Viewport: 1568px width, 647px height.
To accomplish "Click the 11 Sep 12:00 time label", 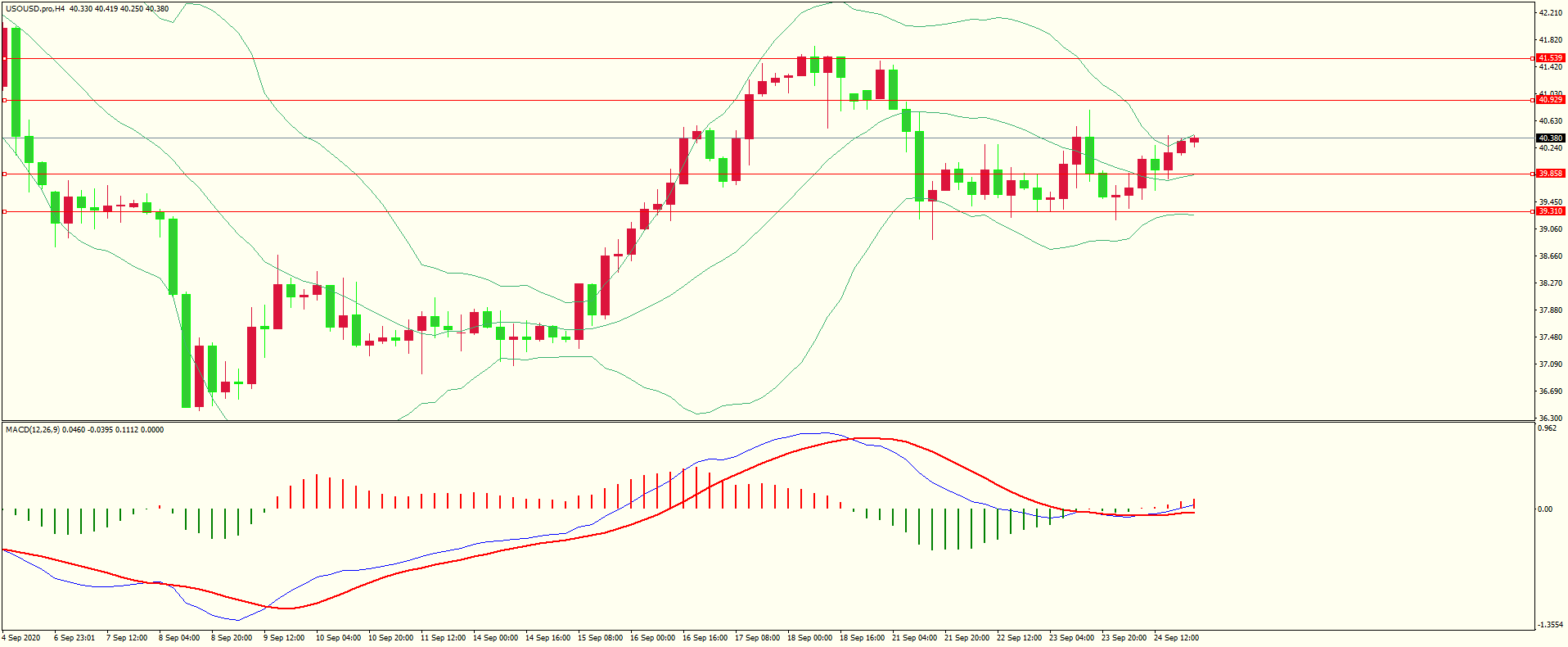I will pyautogui.click(x=443, y=638).
